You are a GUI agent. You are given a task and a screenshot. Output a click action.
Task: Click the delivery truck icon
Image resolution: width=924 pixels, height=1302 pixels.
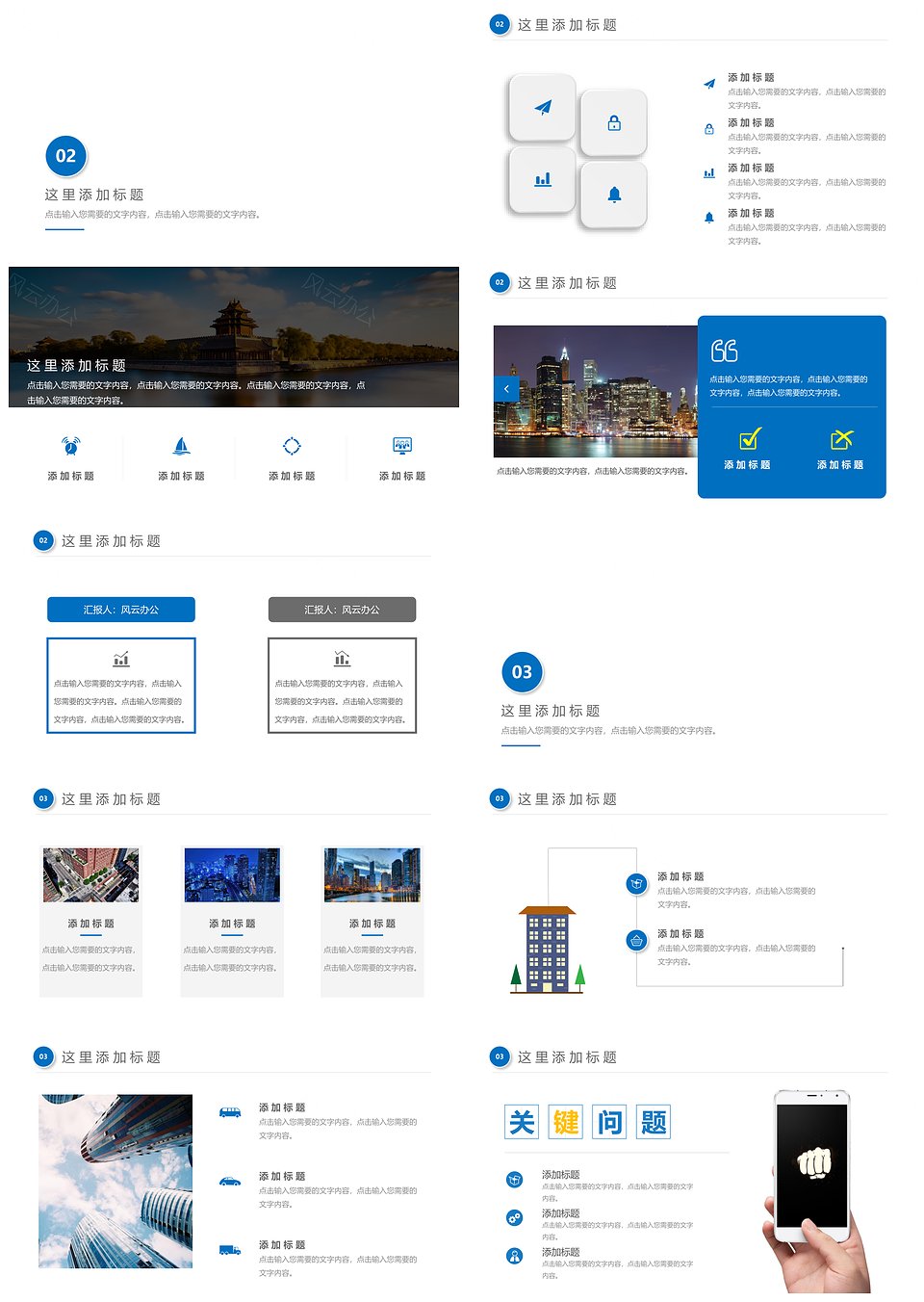[230, 1250]
